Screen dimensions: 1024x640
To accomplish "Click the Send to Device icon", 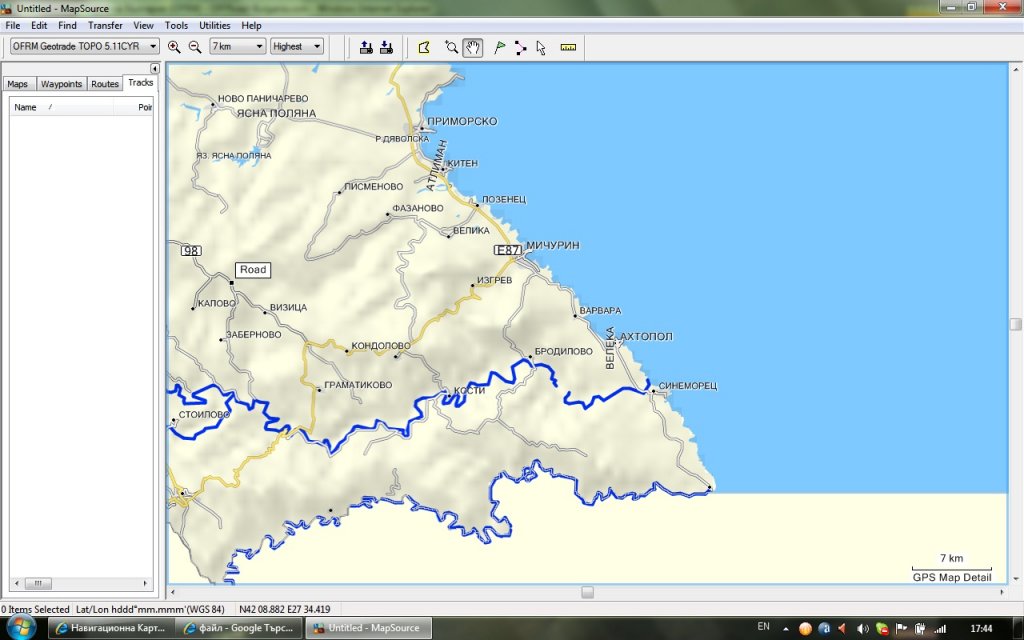I will [x=366, y=47].
